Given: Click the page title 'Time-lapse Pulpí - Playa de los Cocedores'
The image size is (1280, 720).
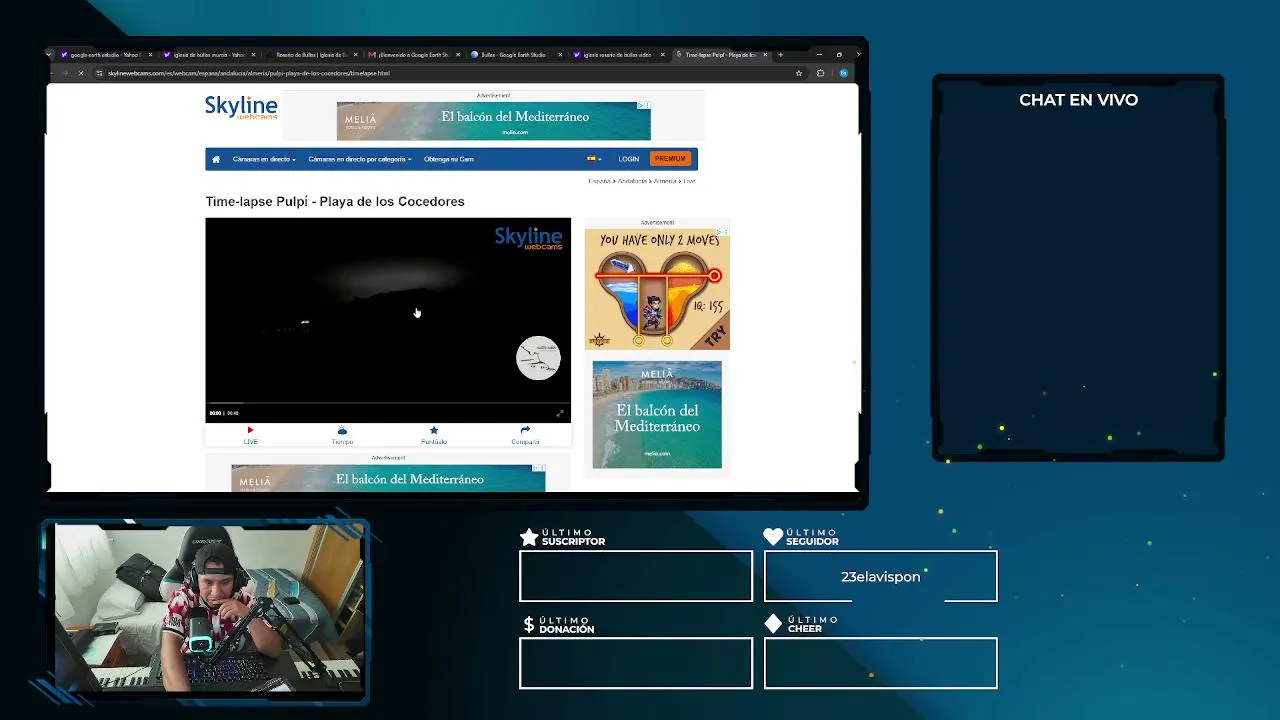Looking at the screenshot, I should click(335, 202).
